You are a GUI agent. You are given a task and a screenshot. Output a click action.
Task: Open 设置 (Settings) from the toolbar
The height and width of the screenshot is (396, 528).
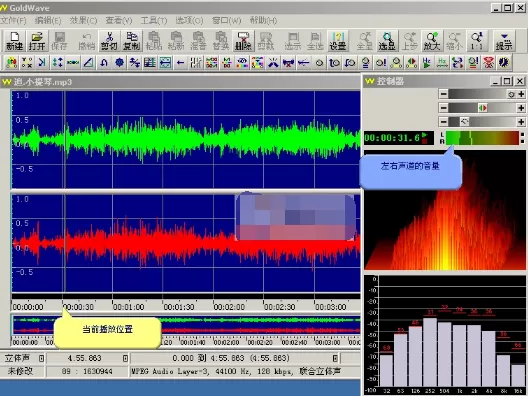(x=338, y=41)
